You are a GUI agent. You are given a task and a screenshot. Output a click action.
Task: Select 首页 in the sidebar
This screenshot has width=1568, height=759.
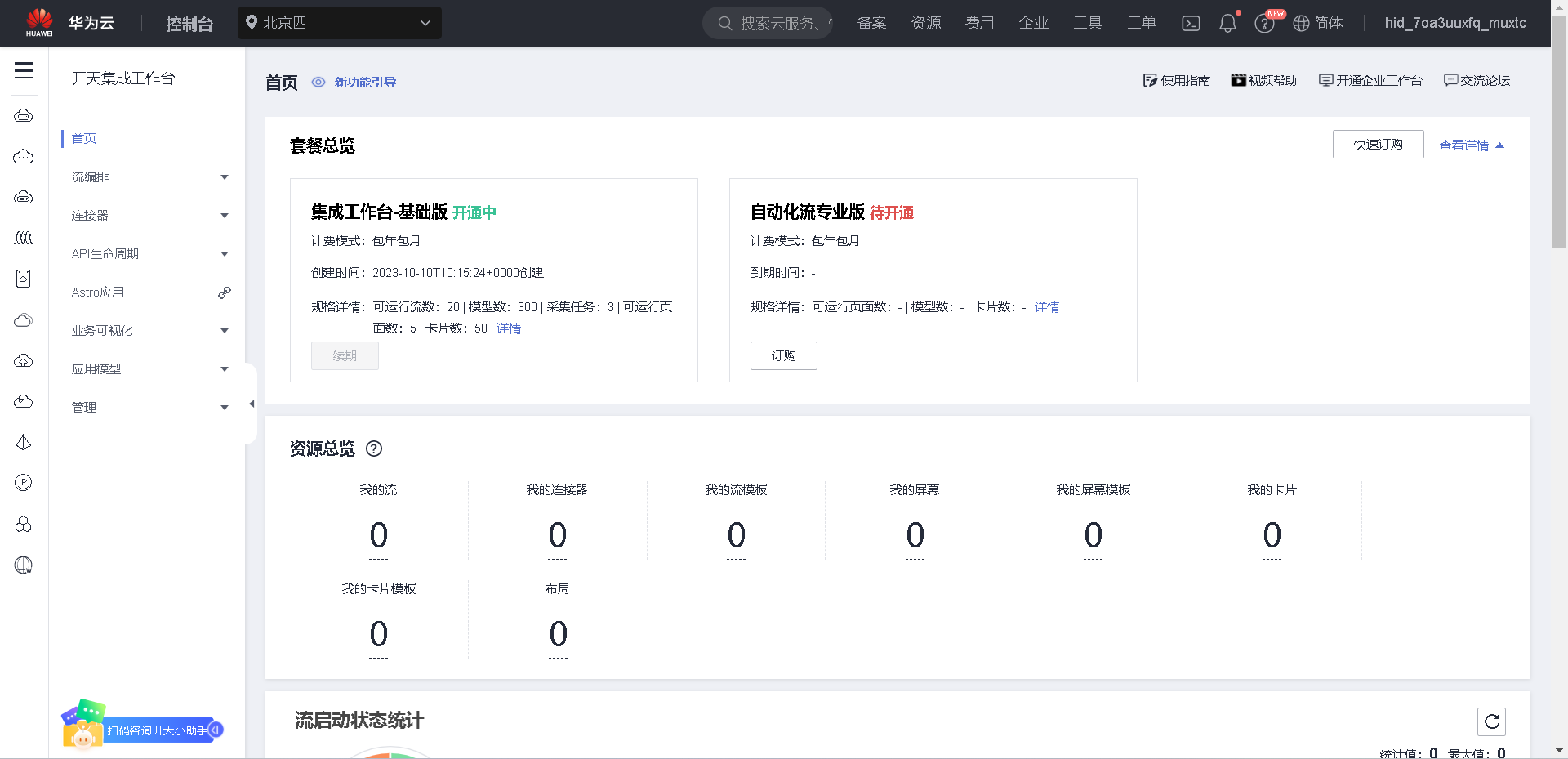coord(84,139)
